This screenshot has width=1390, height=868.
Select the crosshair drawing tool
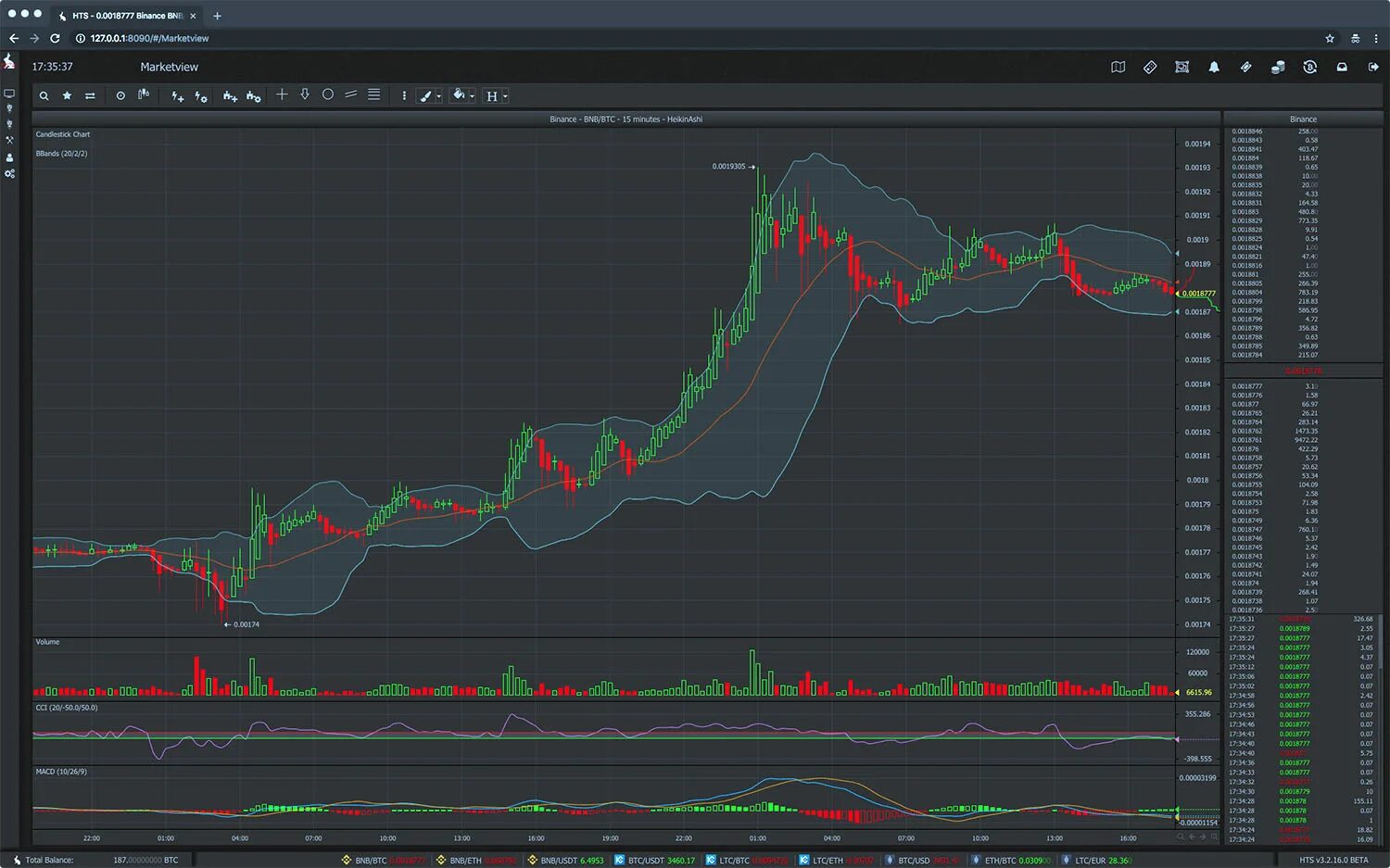tap(282, 94)
